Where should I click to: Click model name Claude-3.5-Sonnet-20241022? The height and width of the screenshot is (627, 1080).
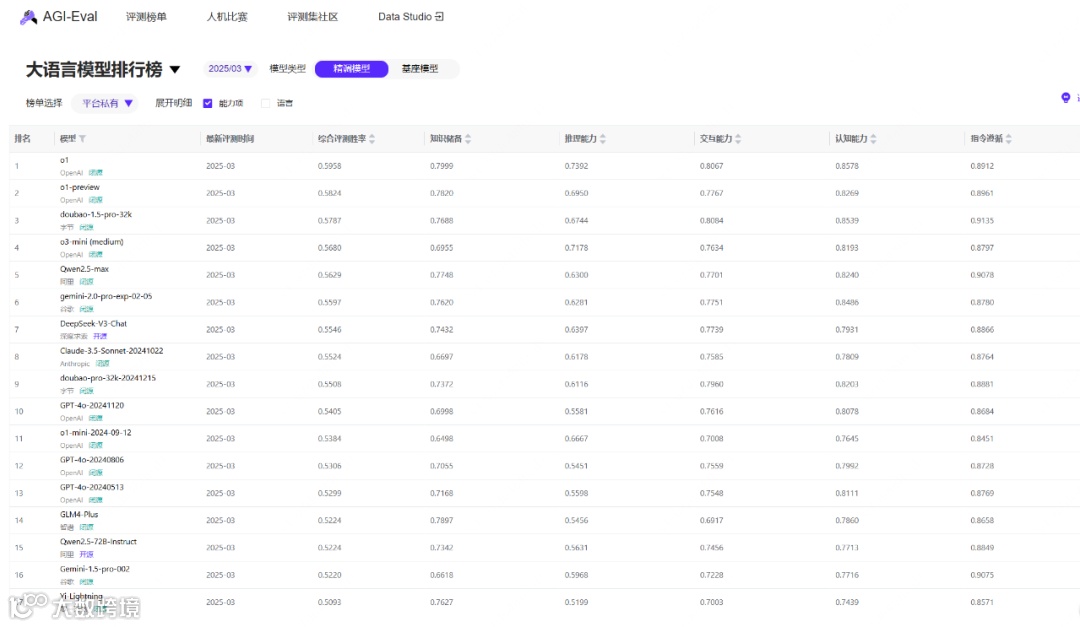click(x=112, y=351)
